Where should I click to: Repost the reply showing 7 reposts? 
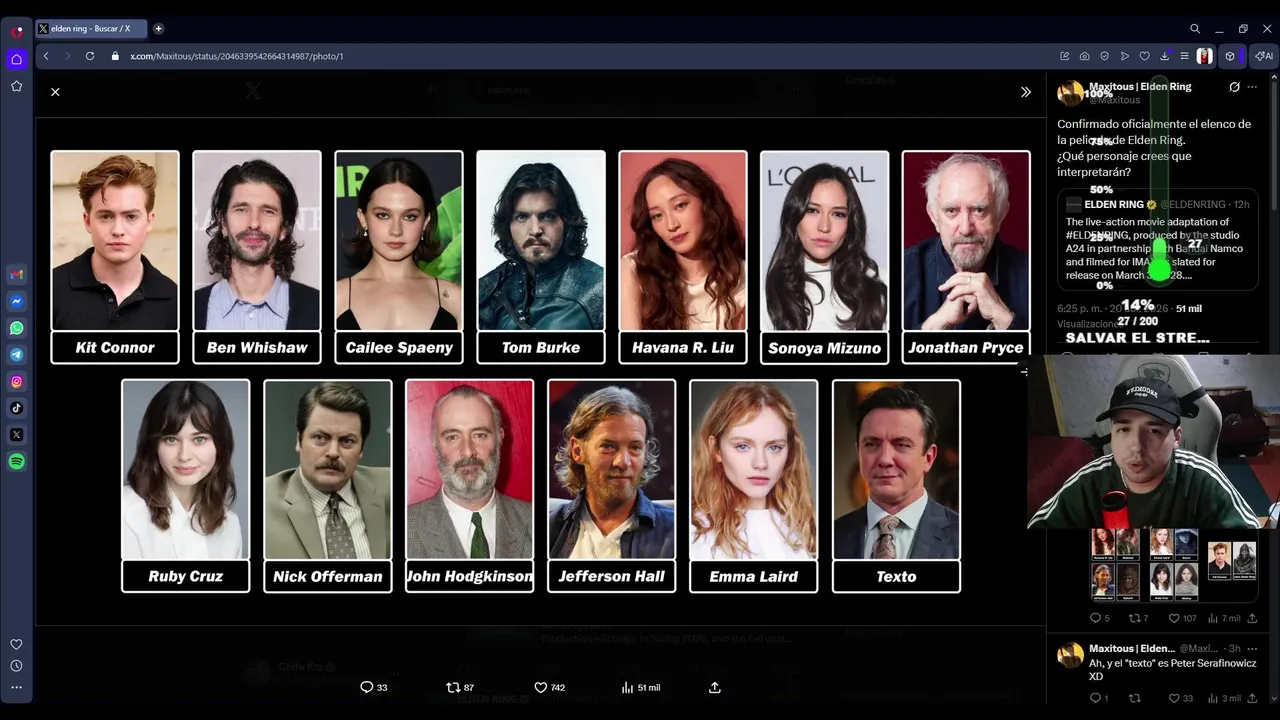(x=1138, y=618)
